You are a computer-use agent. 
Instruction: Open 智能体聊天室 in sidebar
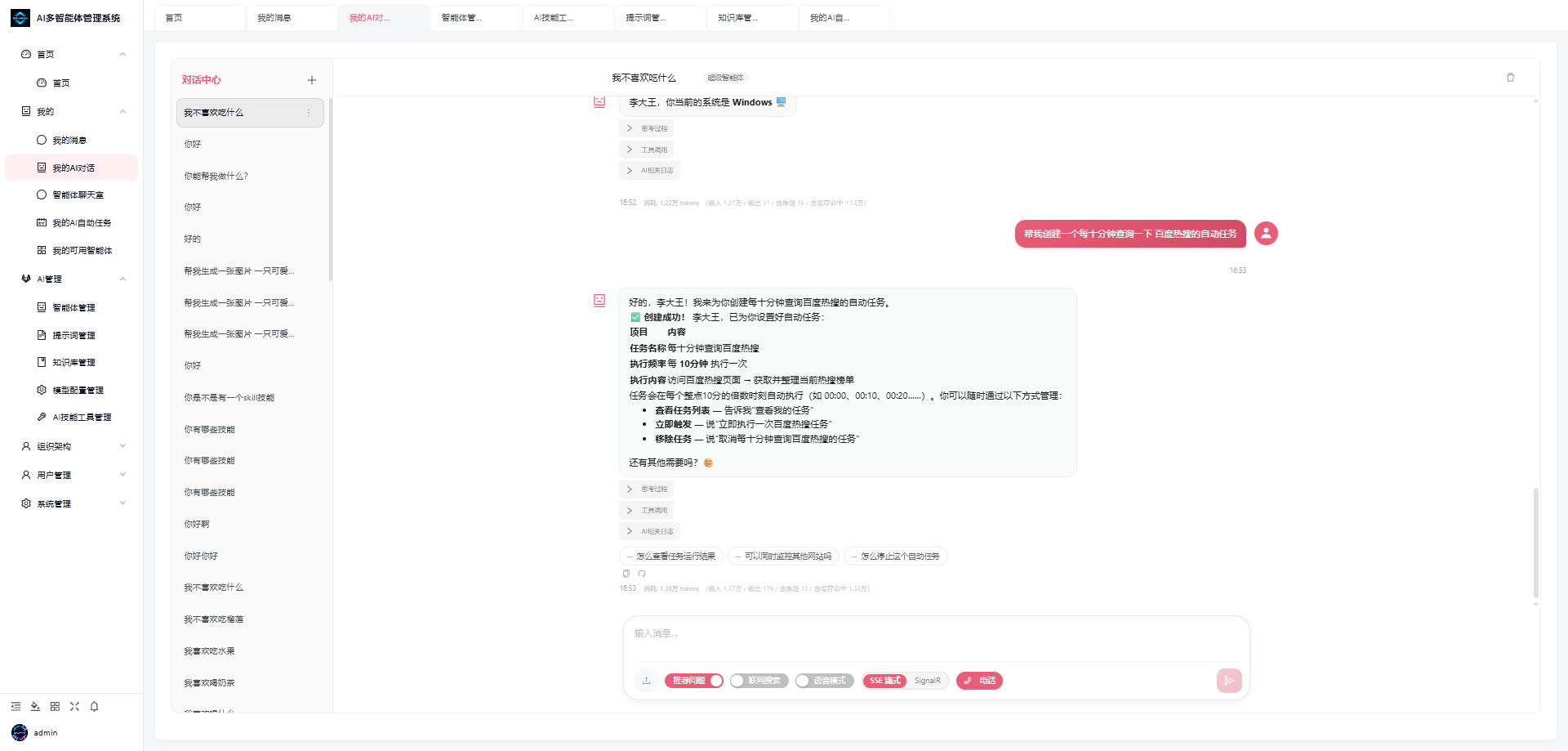click(72, 195)
